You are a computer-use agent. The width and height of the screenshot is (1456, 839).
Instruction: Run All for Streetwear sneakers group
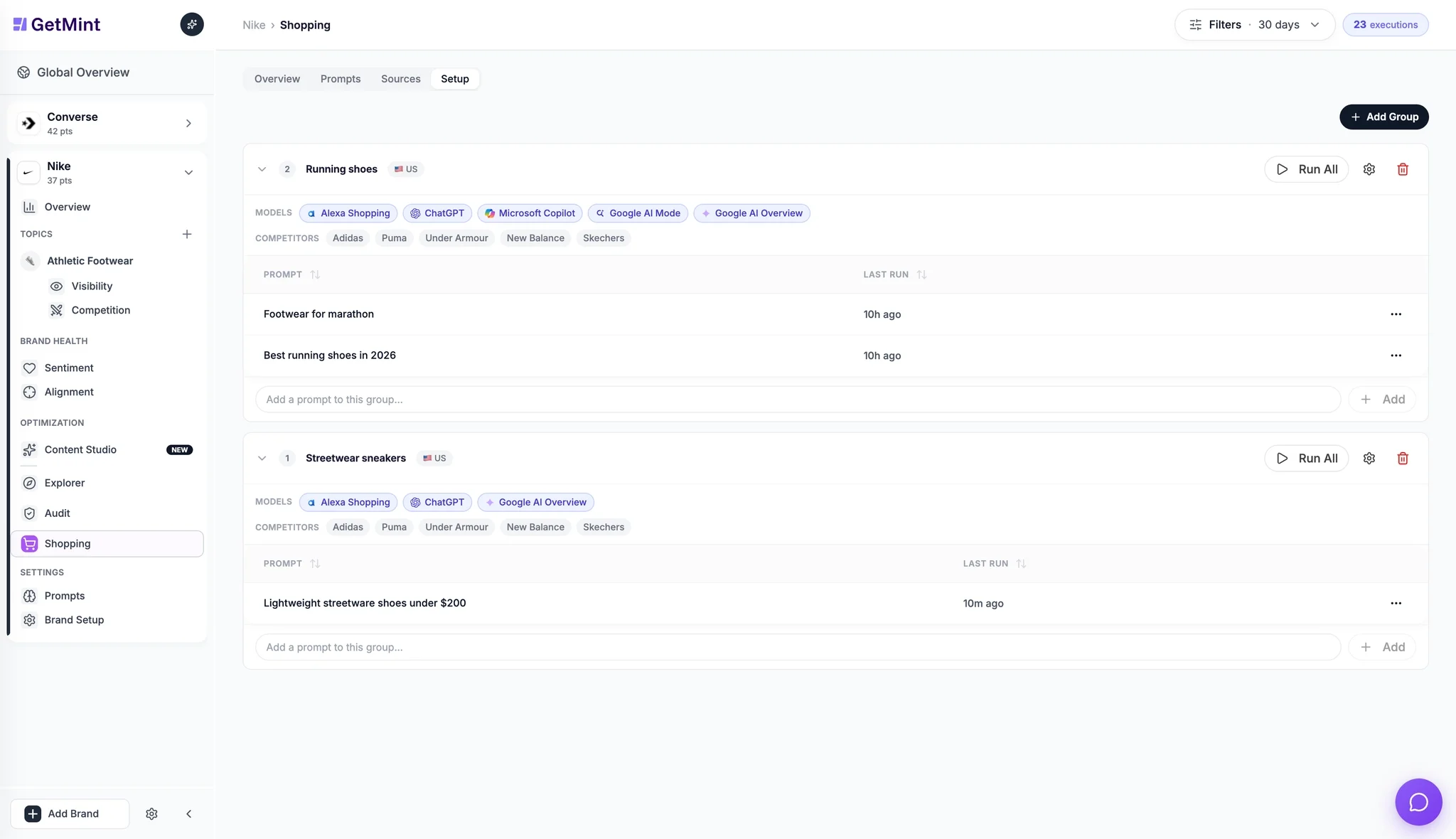coord(1306,459)
